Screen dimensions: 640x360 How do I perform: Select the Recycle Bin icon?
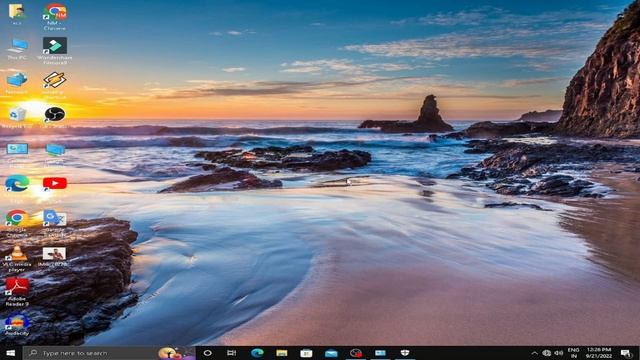[17, 118]
